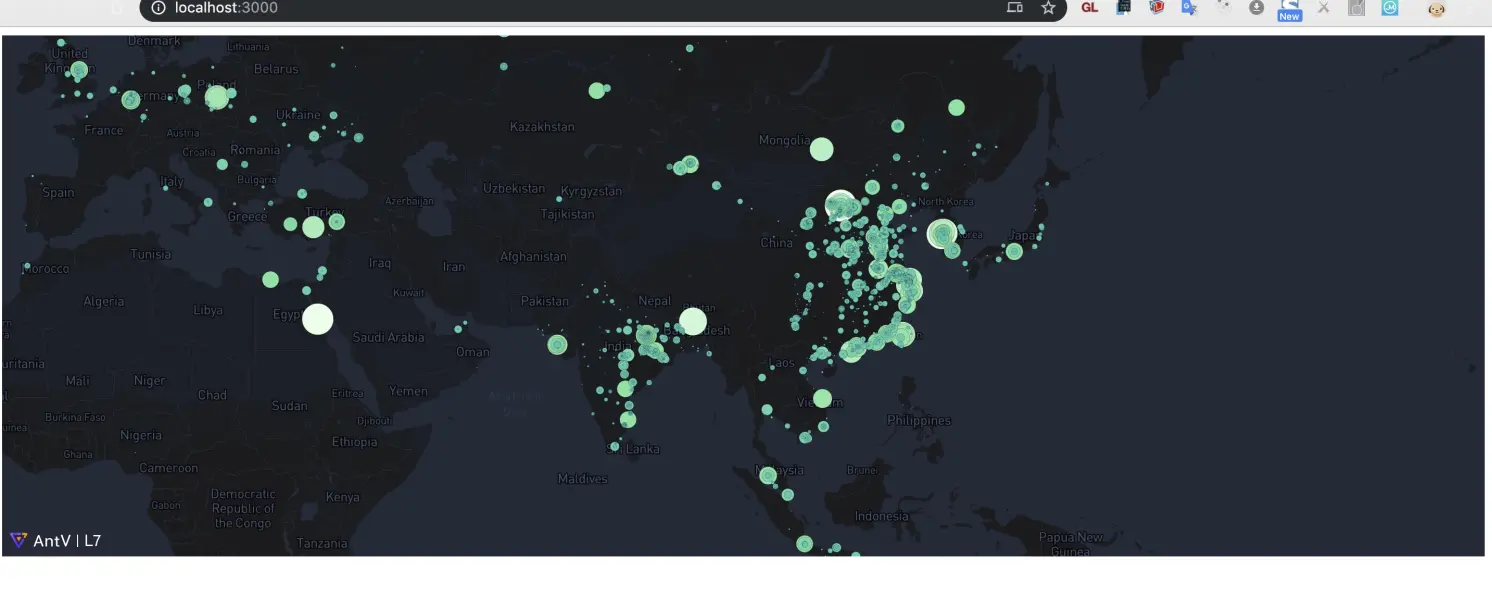
Task: Click the Tanzania map label
Action: click(322, 543)
